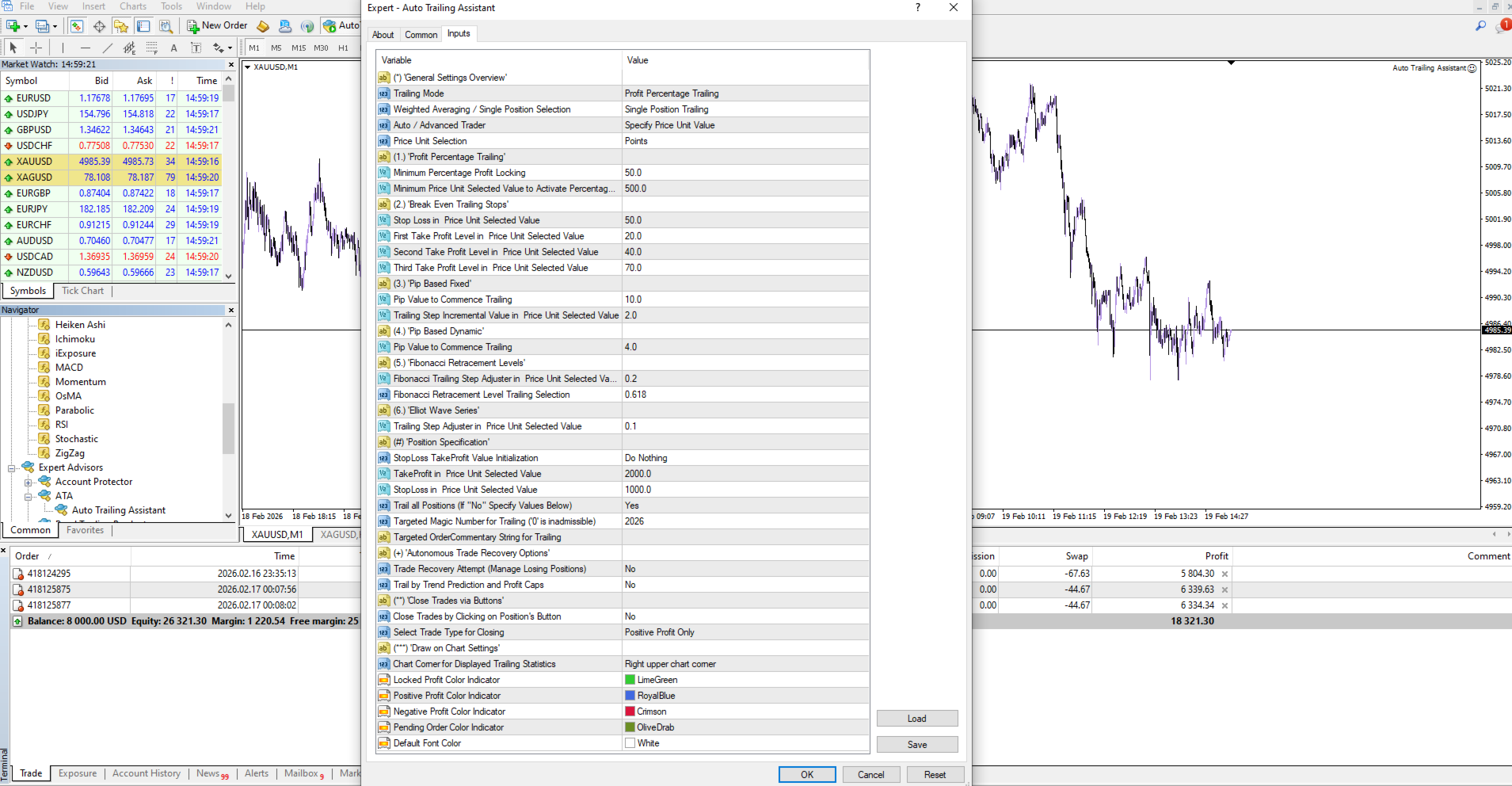Open the Profiles toolbar icon
This screenshot has width=1512, height=786.
click(x=42, y=26)
